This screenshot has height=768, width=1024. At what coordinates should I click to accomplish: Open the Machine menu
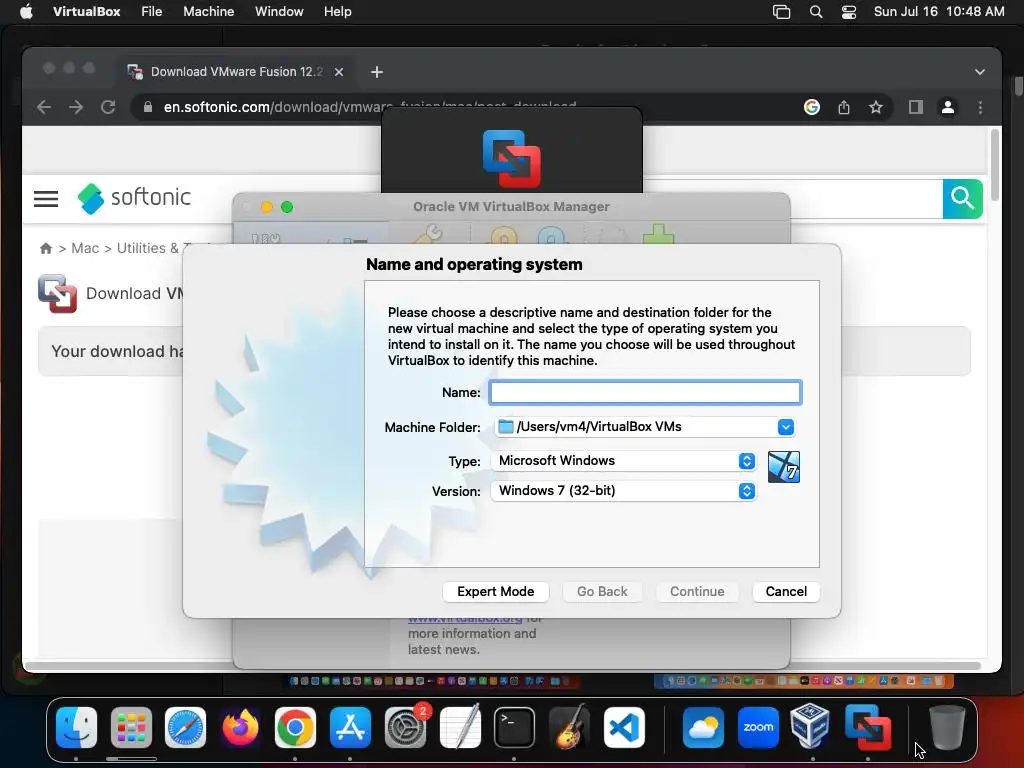208,12
